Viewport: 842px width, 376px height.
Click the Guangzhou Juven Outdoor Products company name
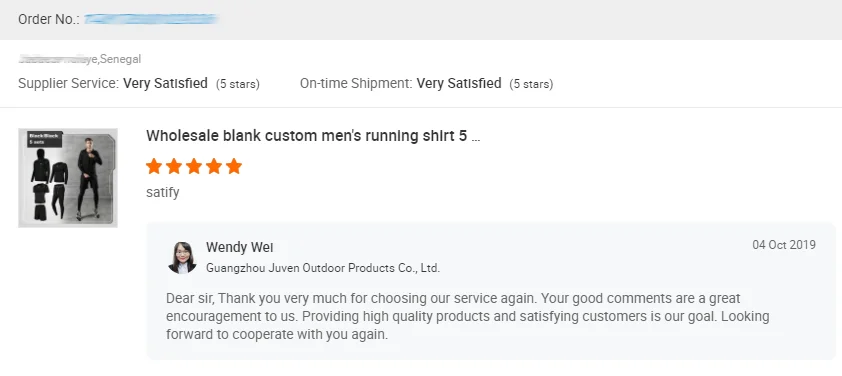[x=323, y=268]
